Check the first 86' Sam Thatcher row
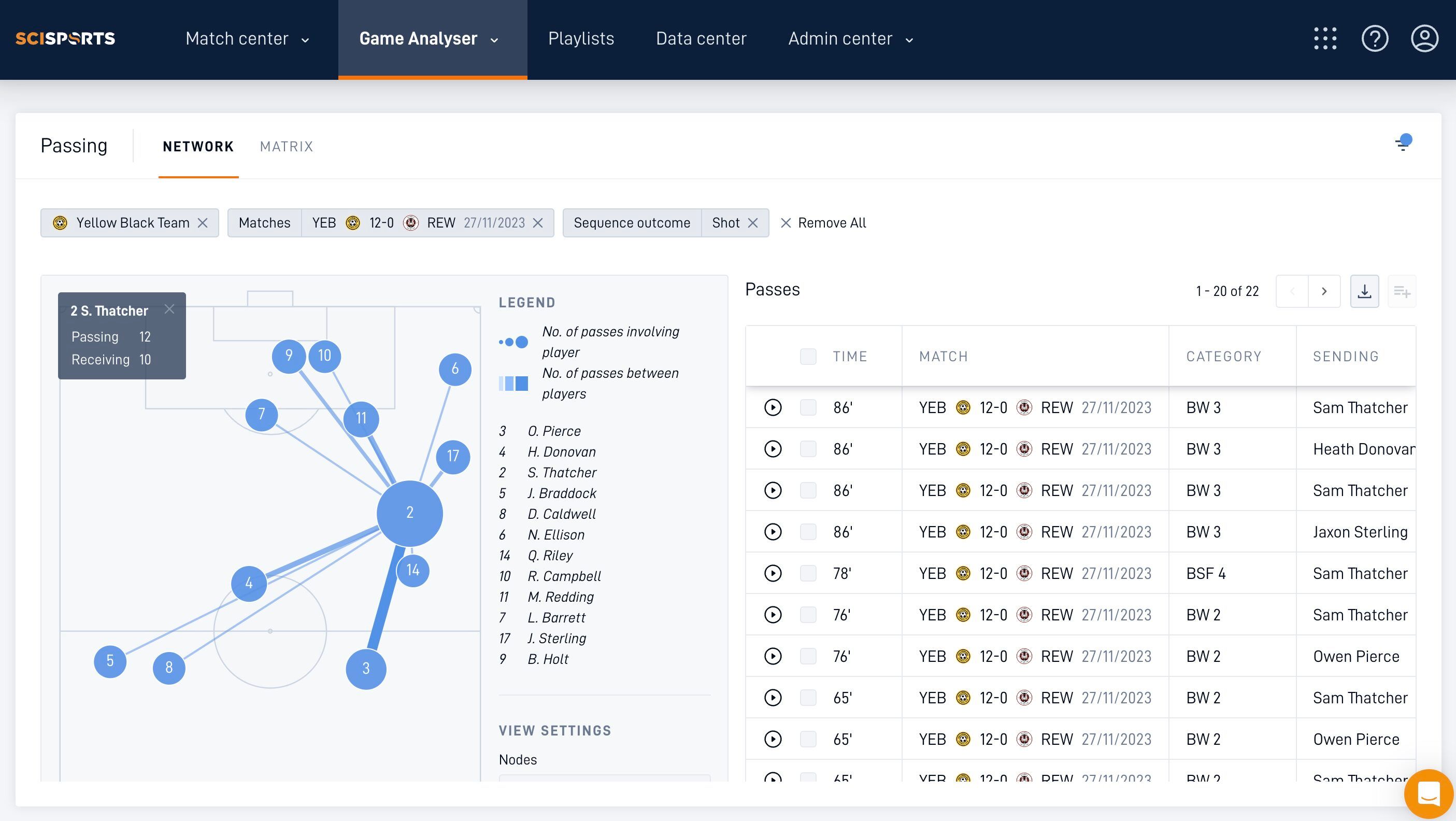 click(808, 407)
